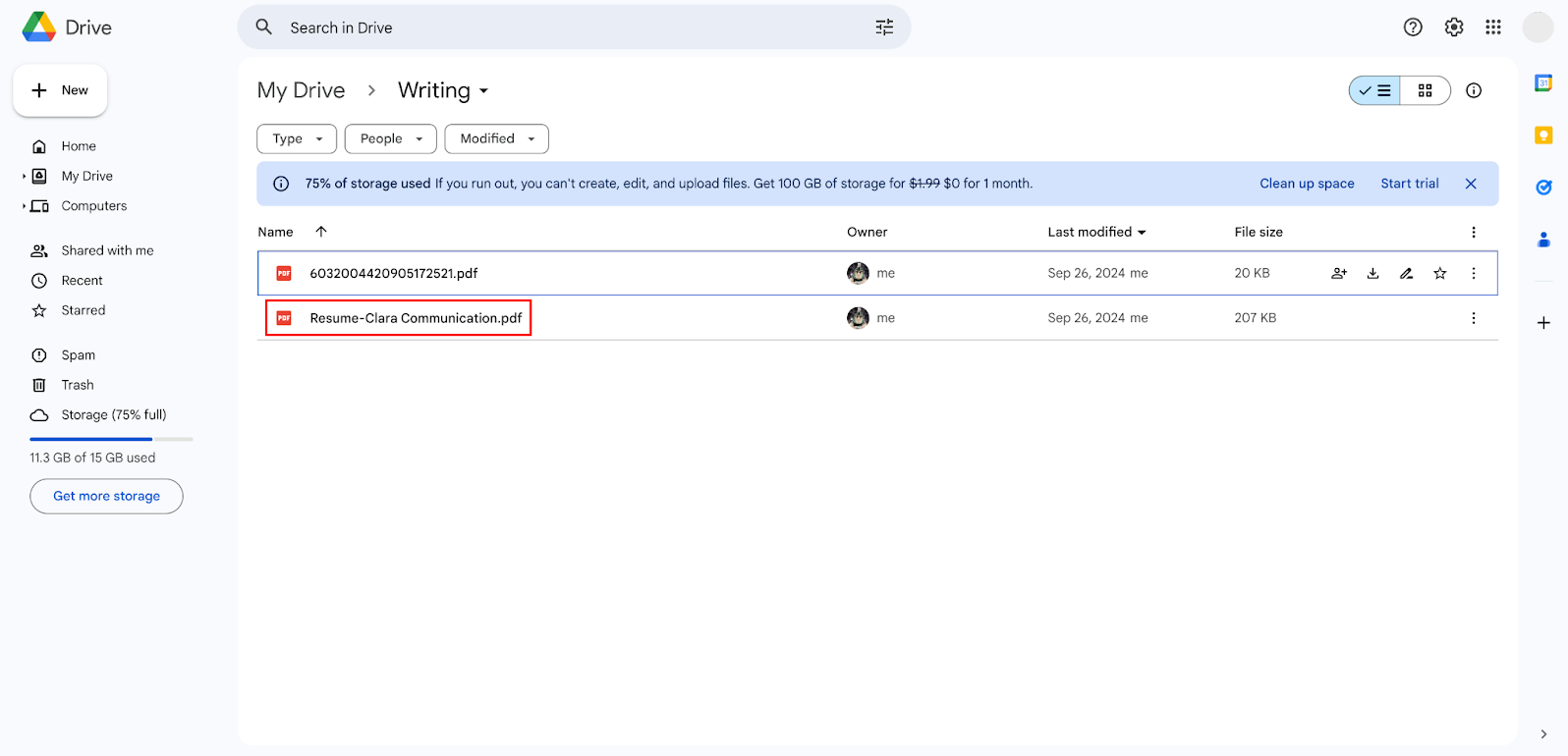The image size is (1568, 756).
Task: Expand the Writing folder dropdown menu
Action: [483, 91]
